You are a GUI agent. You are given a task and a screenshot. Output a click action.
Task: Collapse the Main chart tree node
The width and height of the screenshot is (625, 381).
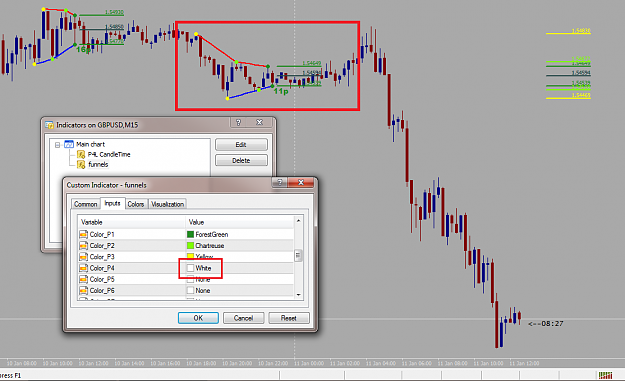point(57,145)
